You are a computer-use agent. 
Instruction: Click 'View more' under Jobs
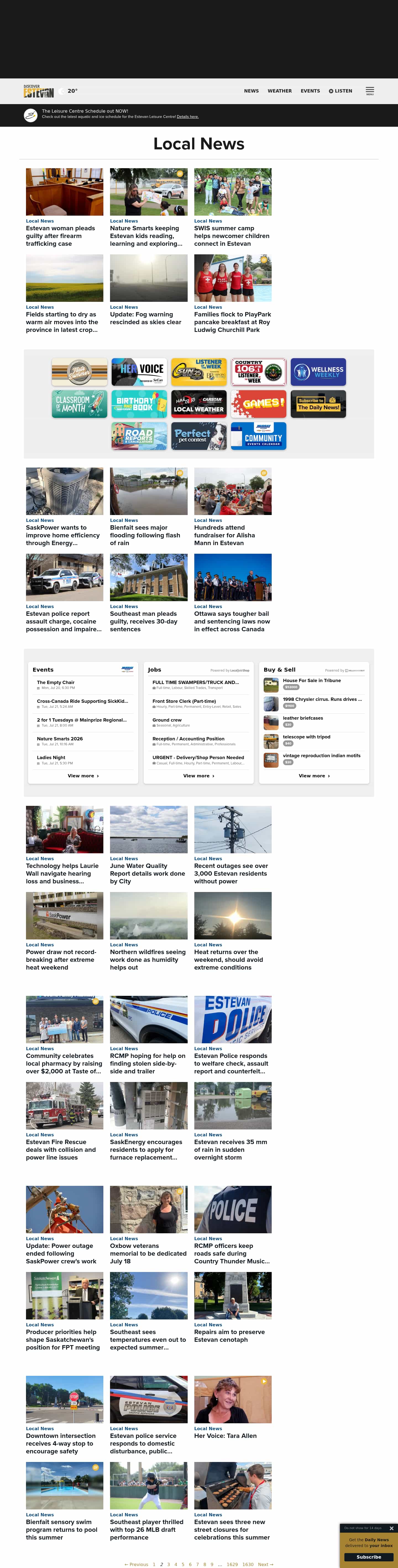point(199,776)
